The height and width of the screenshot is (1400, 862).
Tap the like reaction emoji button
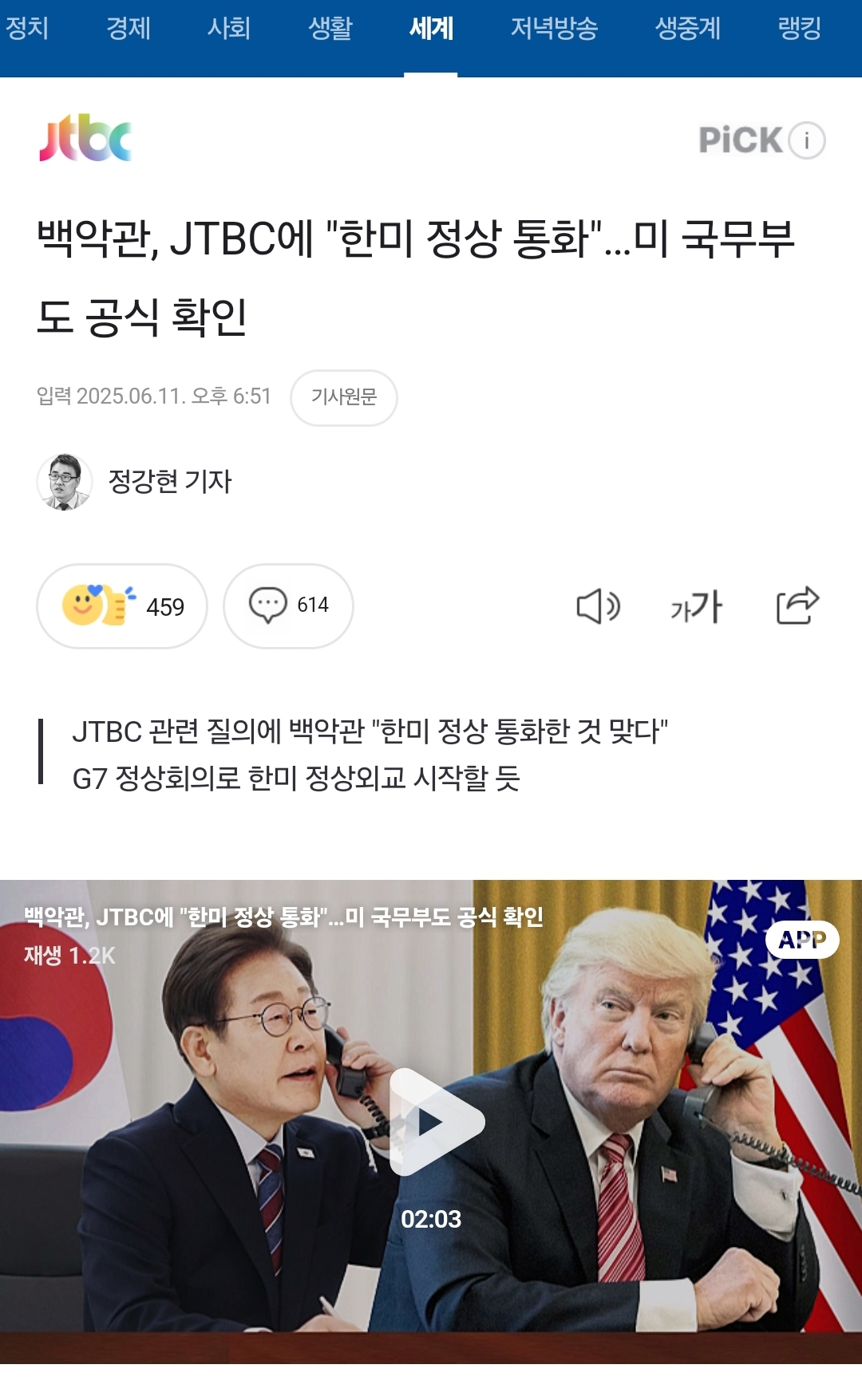pyautogui.click(x=122, y=606)
